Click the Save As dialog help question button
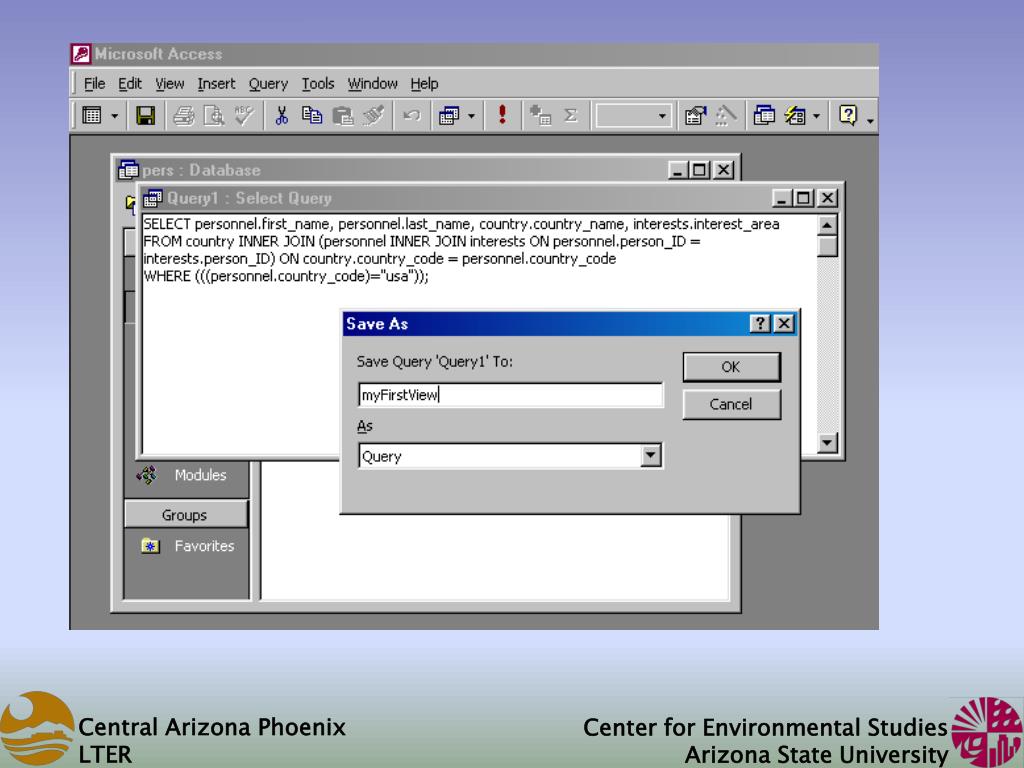Image resolution: width=1024 pixels, height=768 pixels. pyautogui.click(x=760, y=323)
